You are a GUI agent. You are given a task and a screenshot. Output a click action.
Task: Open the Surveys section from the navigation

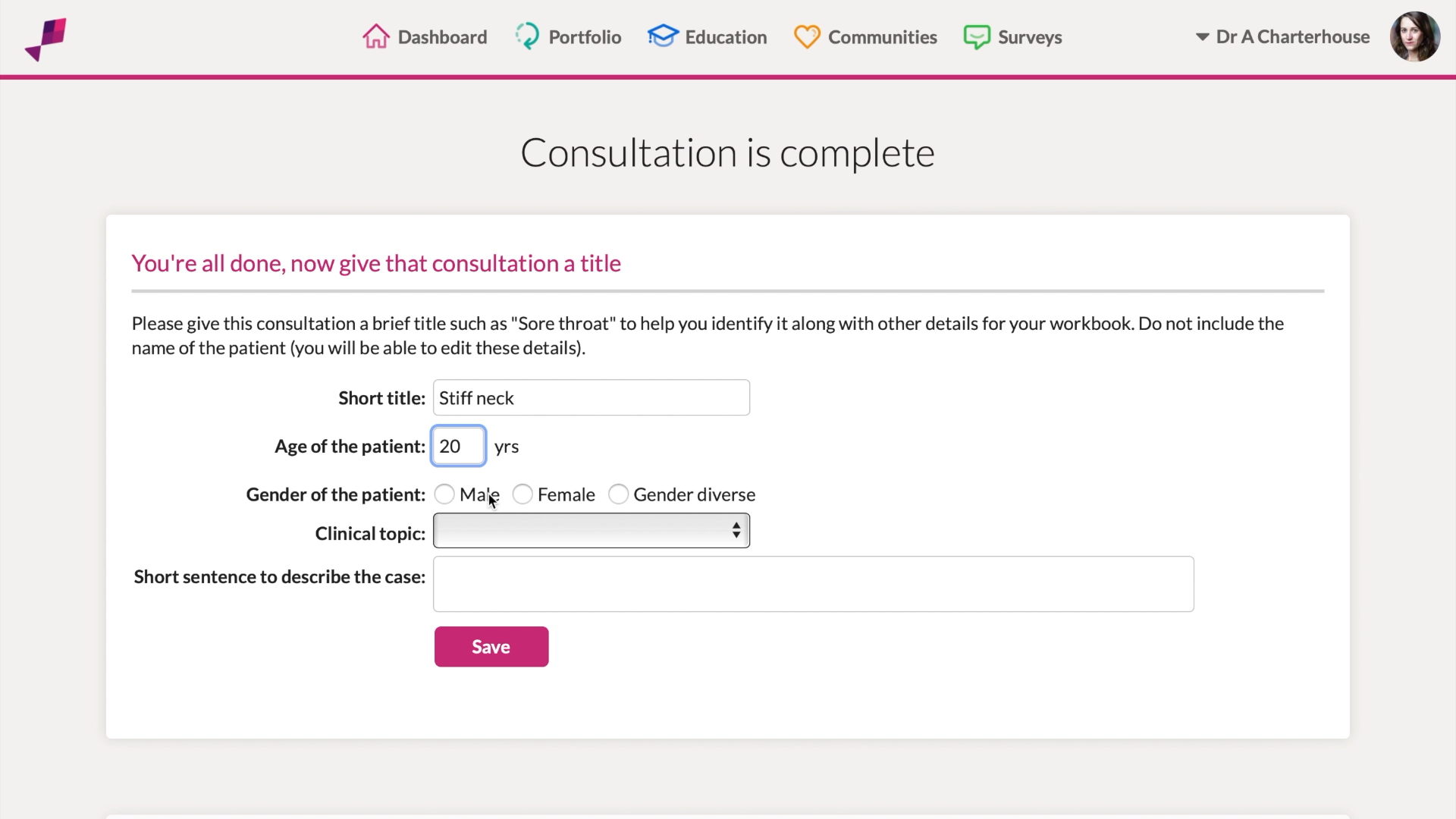[x=1031, y=36]
